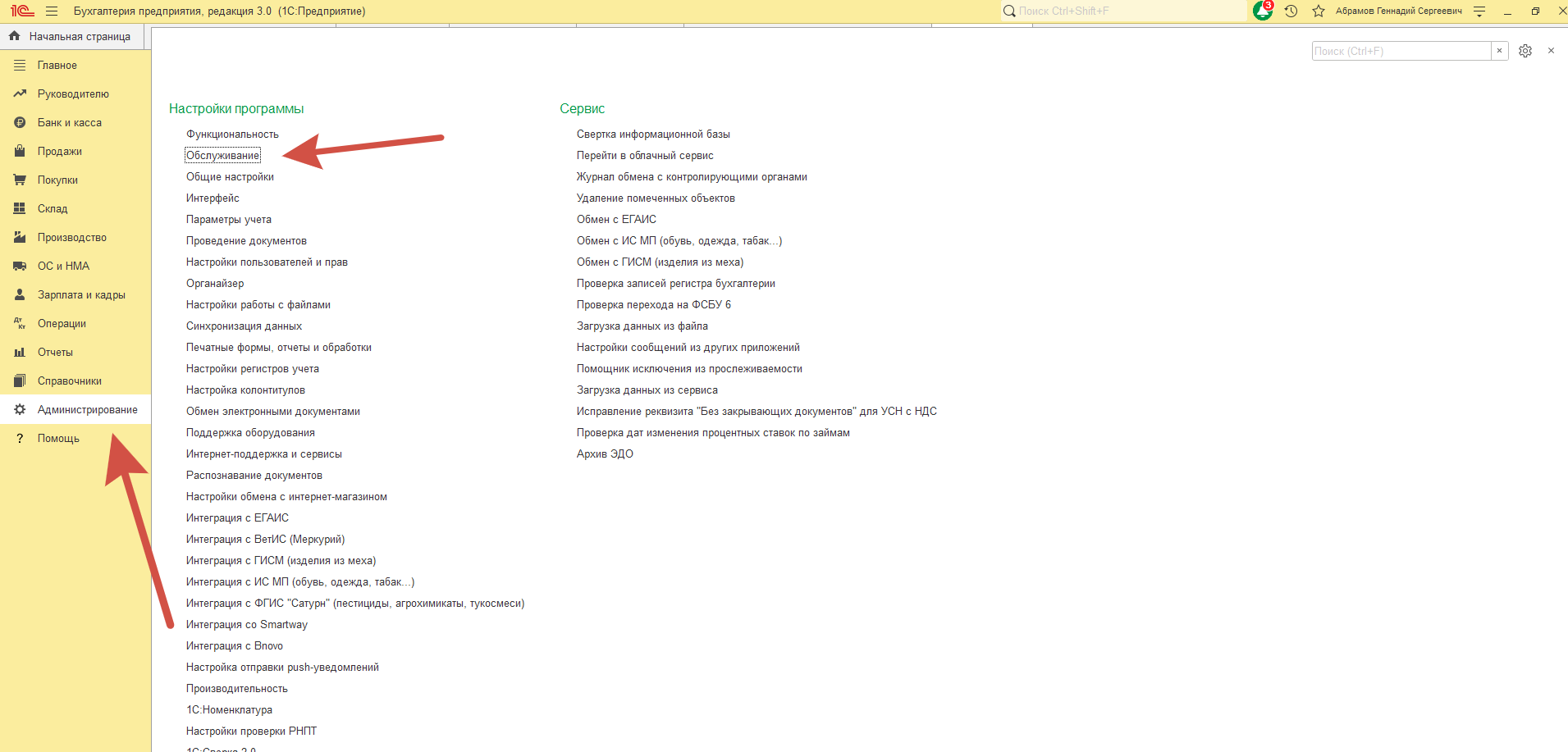
Task: Open Свертка информационной базы link
Action: coord(652,134)
